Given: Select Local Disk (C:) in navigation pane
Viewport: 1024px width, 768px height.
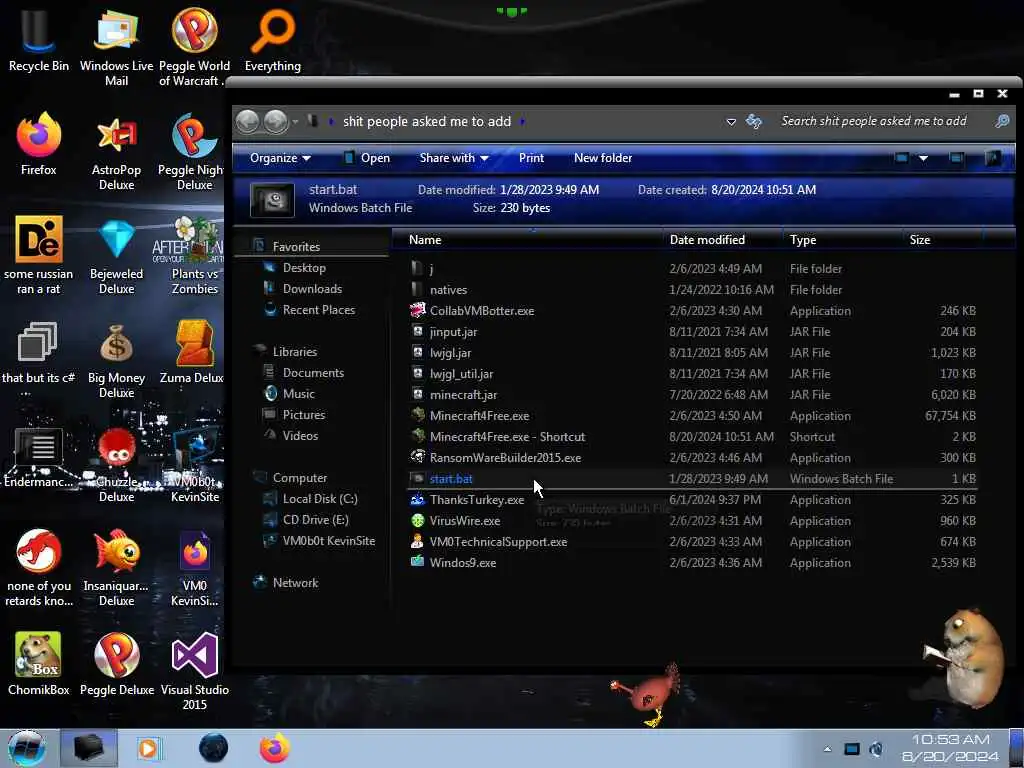Looking at the screenshot, I should 319,499.
